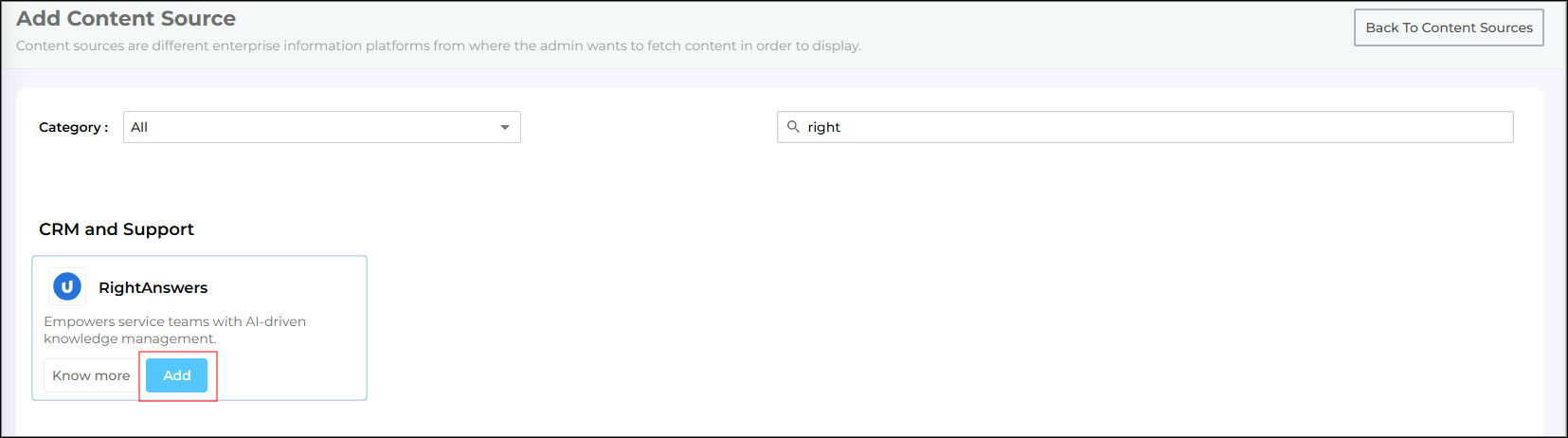
Task: Click blank space right of RightAnswers title
Action: coord(284,287)
